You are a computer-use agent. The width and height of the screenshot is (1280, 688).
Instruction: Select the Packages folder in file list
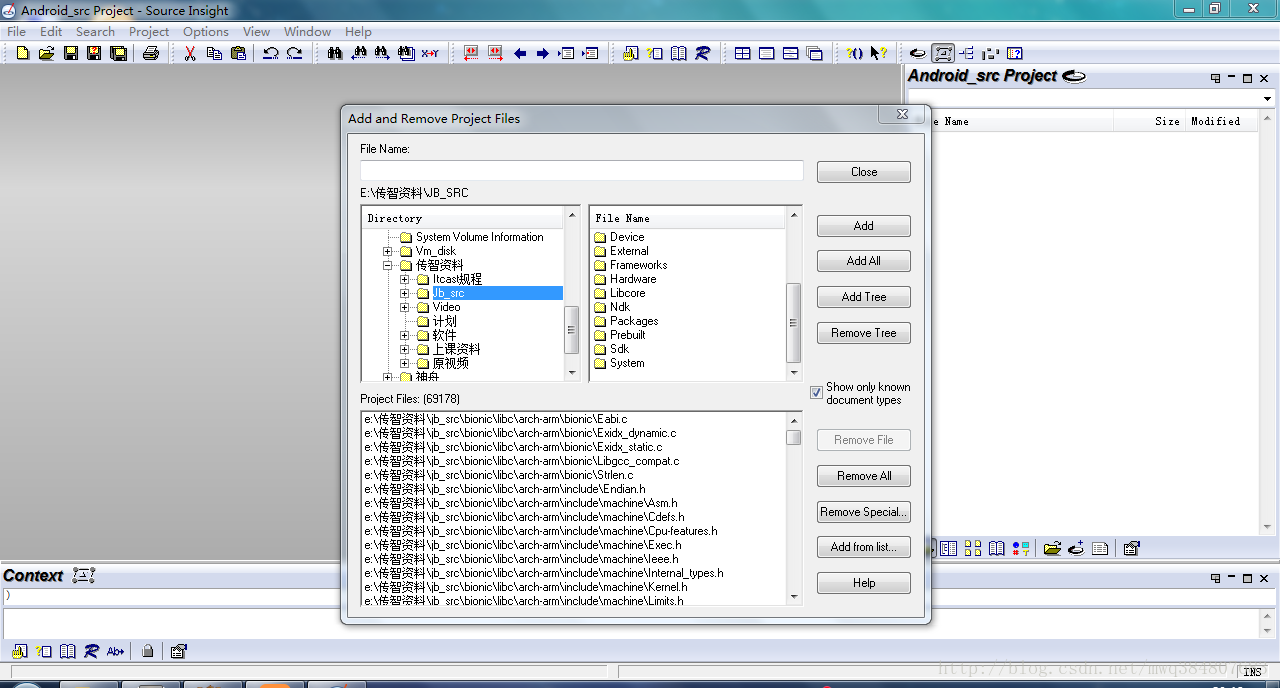click(634, 321)
